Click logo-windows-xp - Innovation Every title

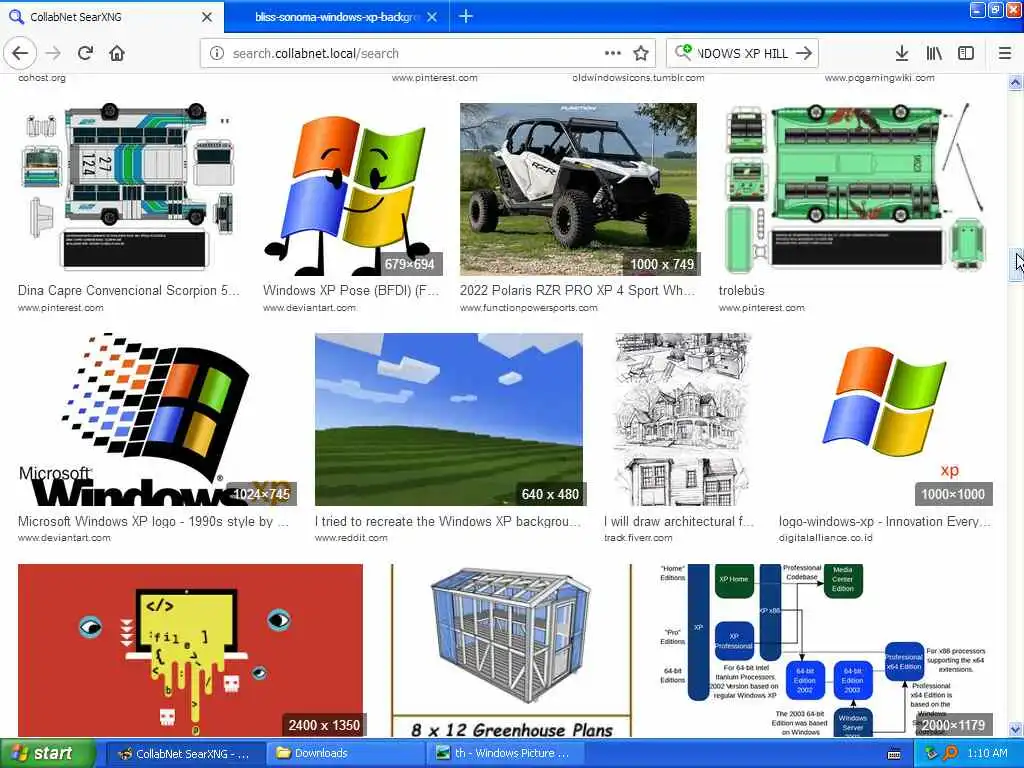pyautogui.click(x=885, y=522)
